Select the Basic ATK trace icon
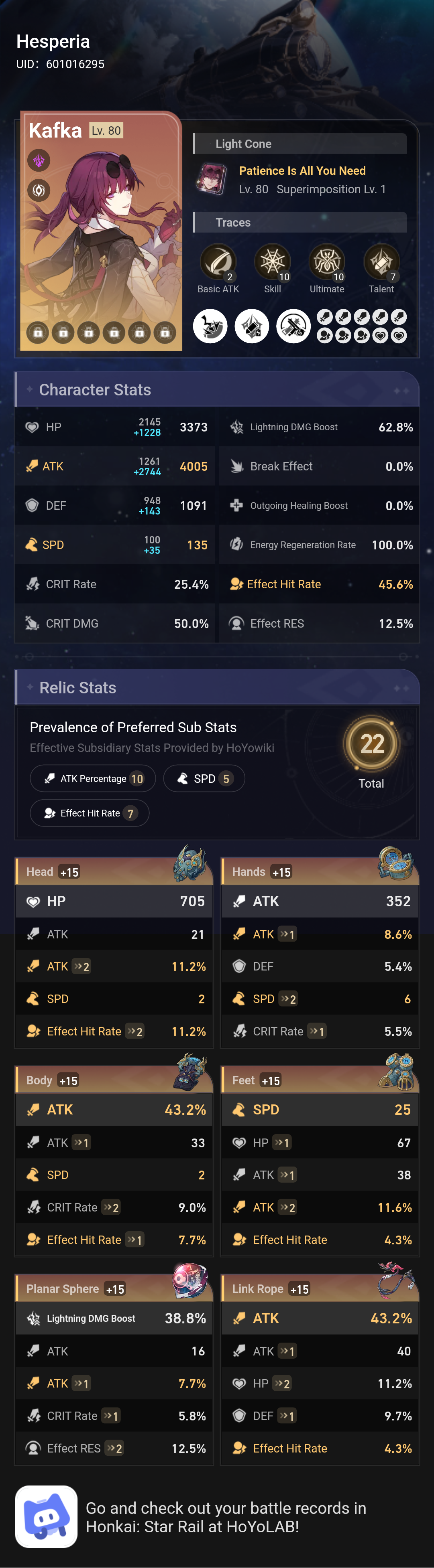 218,262
